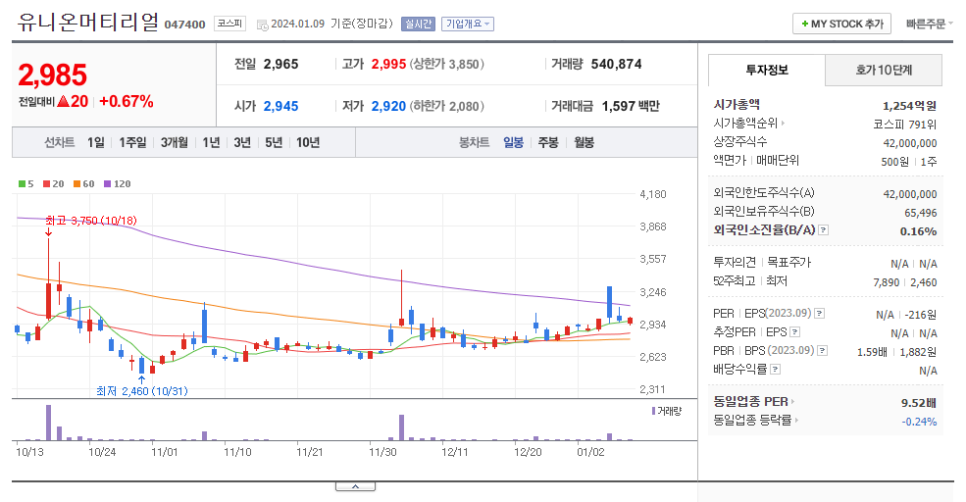Viewport: 966px width, 502px height.
Task: Click the 01/02 date label on chart axis
Action: click(590, 452)
